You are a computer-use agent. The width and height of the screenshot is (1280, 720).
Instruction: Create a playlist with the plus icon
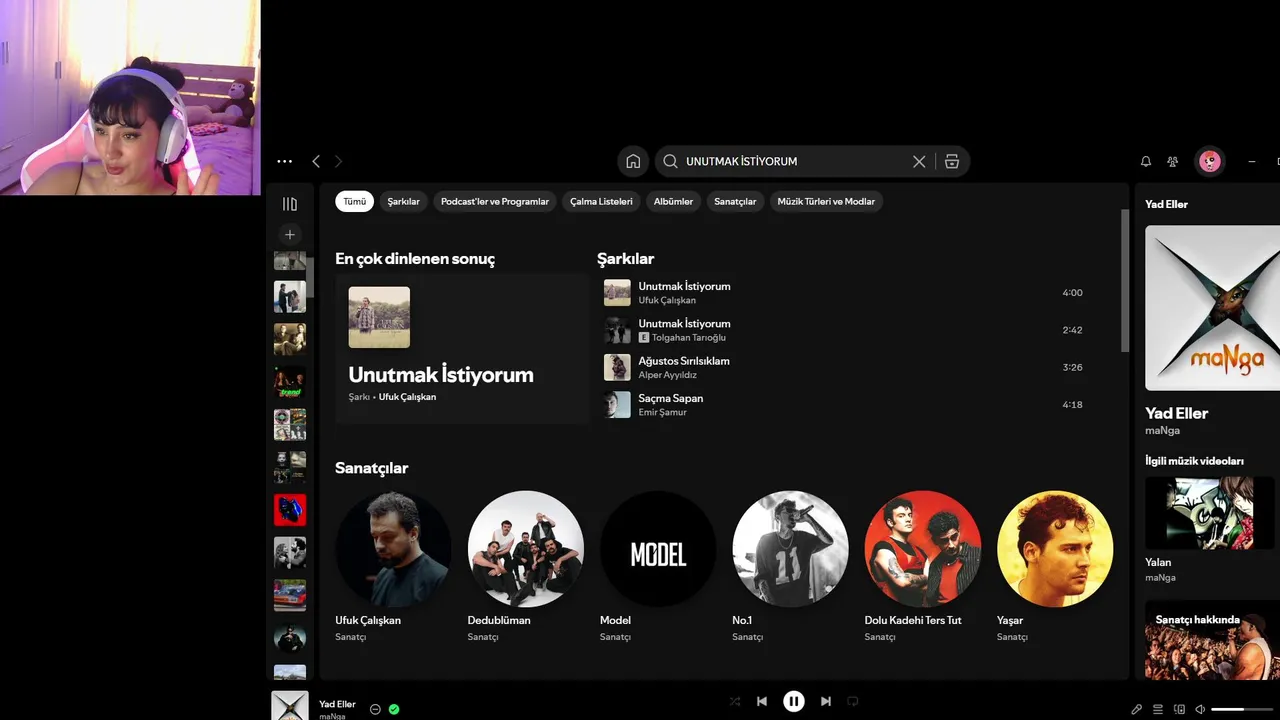pos(290,234)
